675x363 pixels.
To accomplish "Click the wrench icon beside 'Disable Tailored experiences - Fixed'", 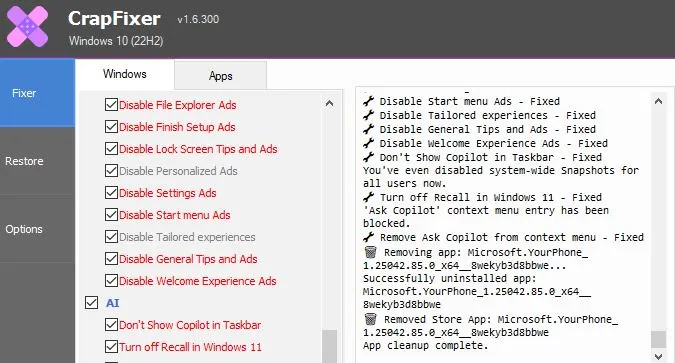I will coord(368,115).
